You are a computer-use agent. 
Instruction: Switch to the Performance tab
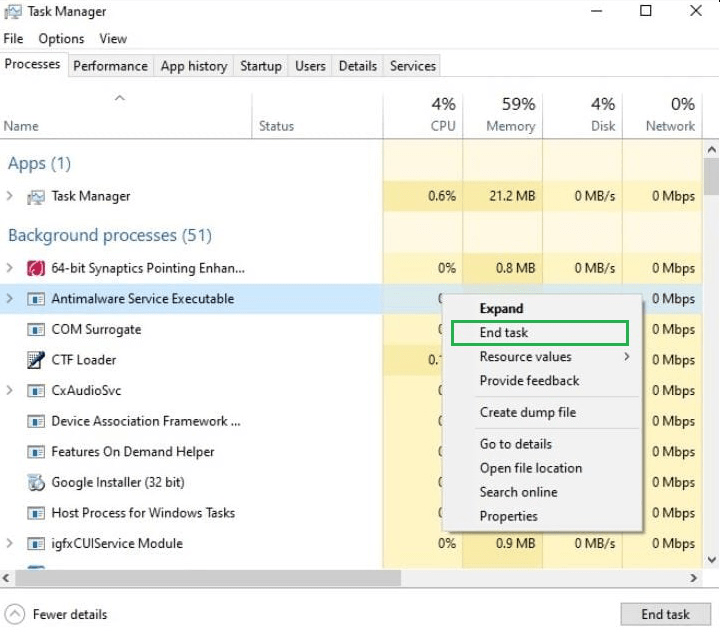tap(110, 66)
